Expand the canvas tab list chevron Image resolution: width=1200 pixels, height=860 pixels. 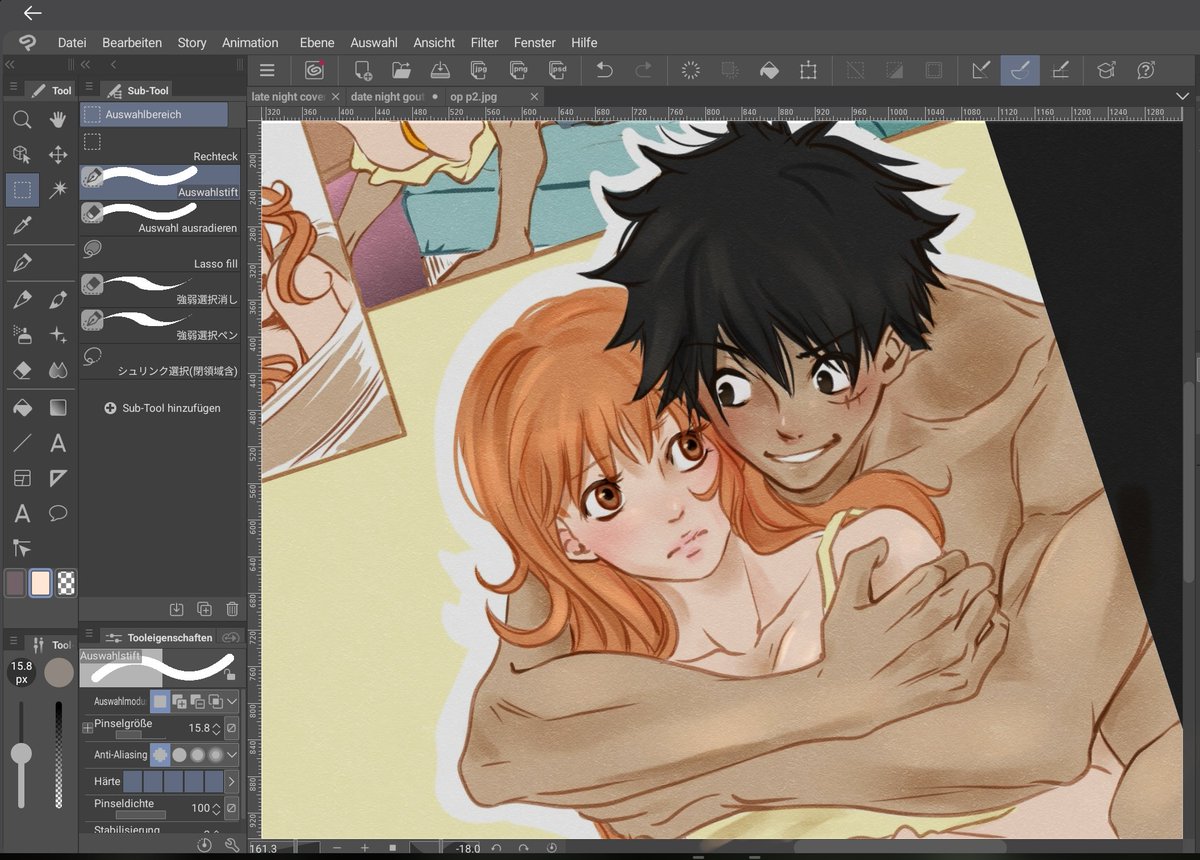click(x=1183, y=96)
